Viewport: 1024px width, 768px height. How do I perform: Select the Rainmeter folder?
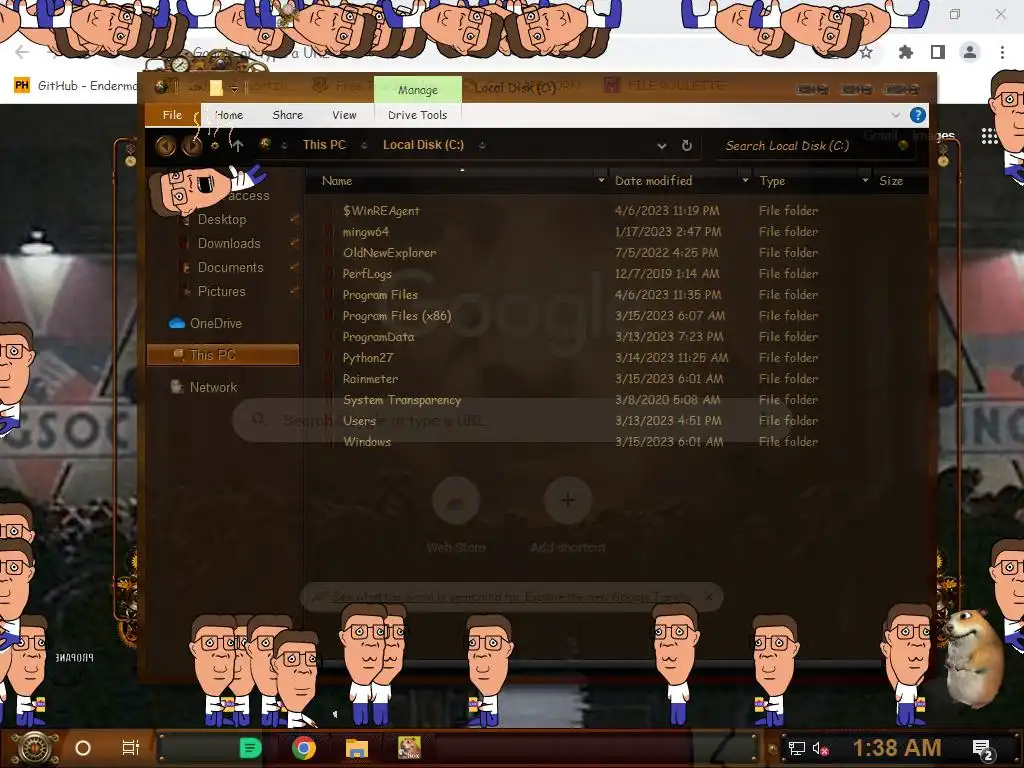(370, 379)
